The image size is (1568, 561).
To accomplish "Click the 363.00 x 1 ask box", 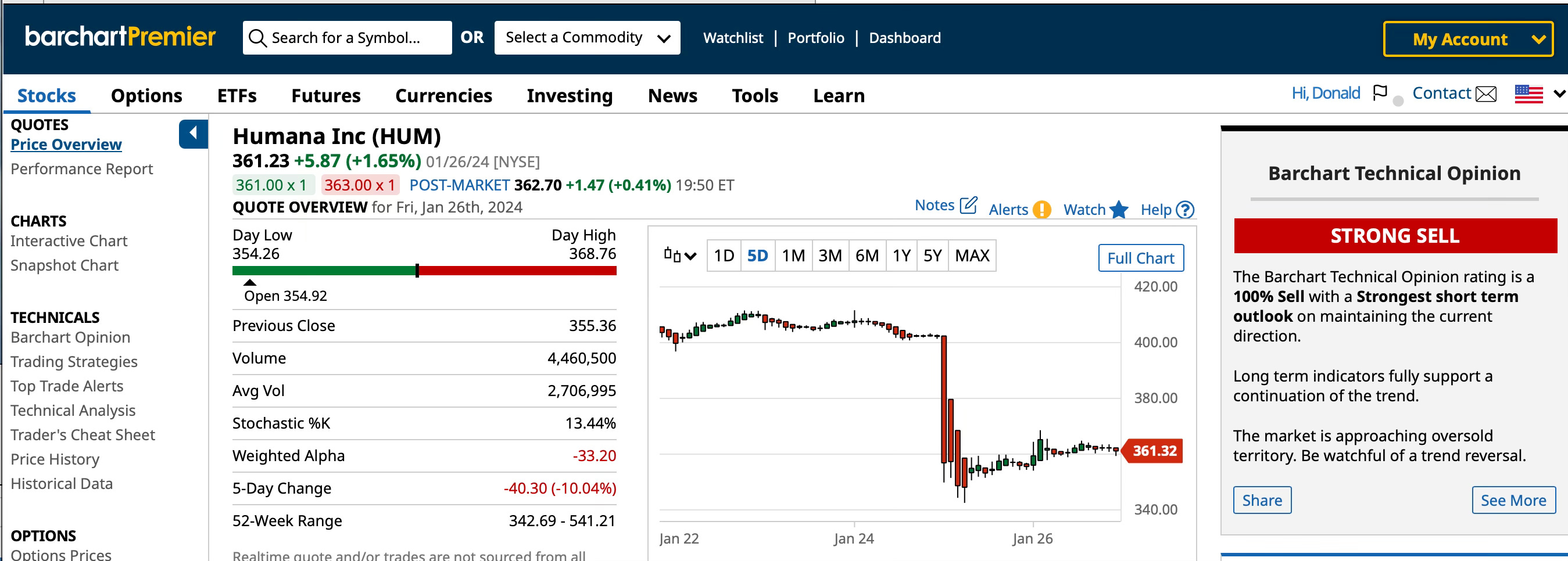I will (360, 184).
